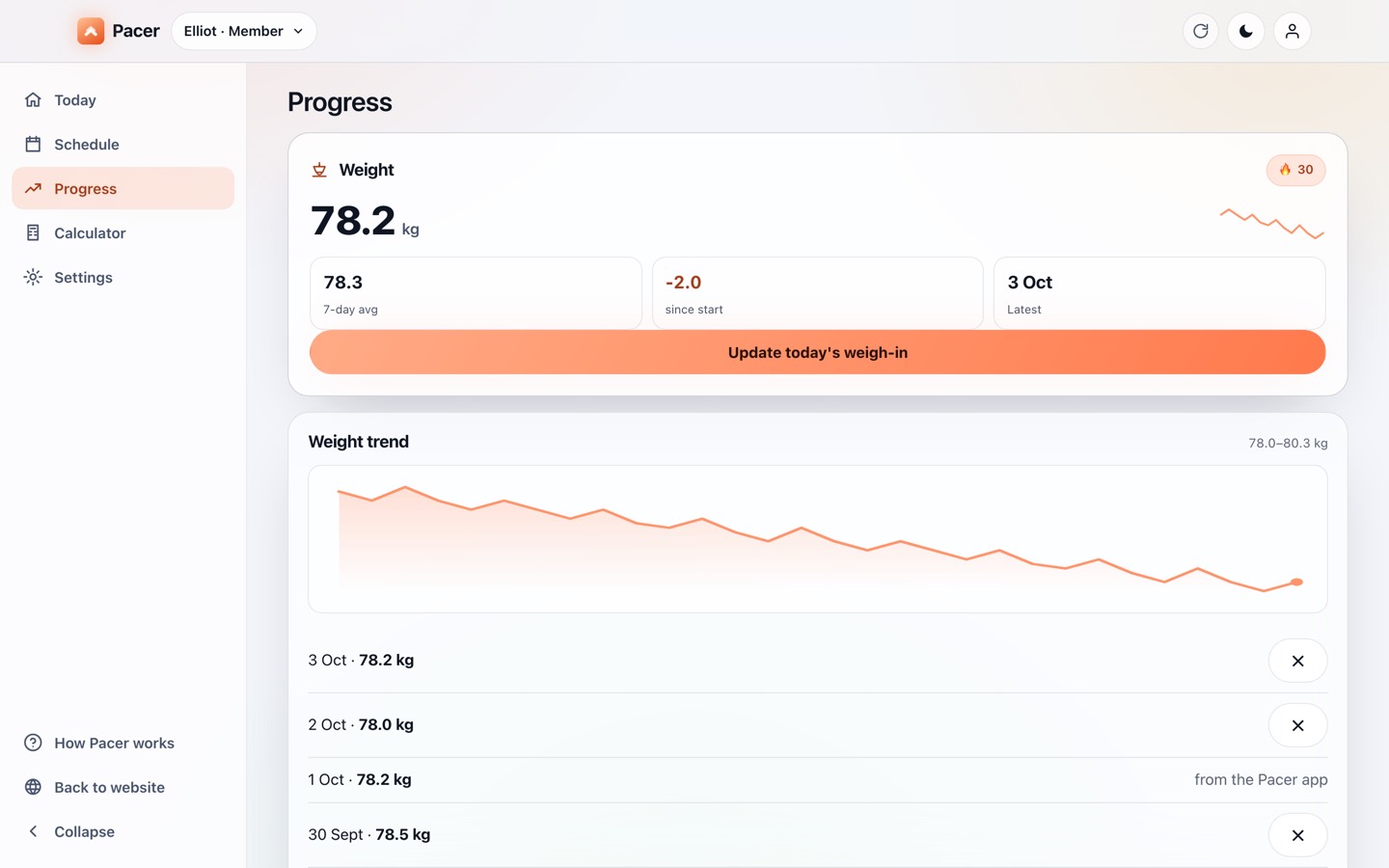Open Settings from sidebar
Screen dimensions: 1389x868
[123, 278]
